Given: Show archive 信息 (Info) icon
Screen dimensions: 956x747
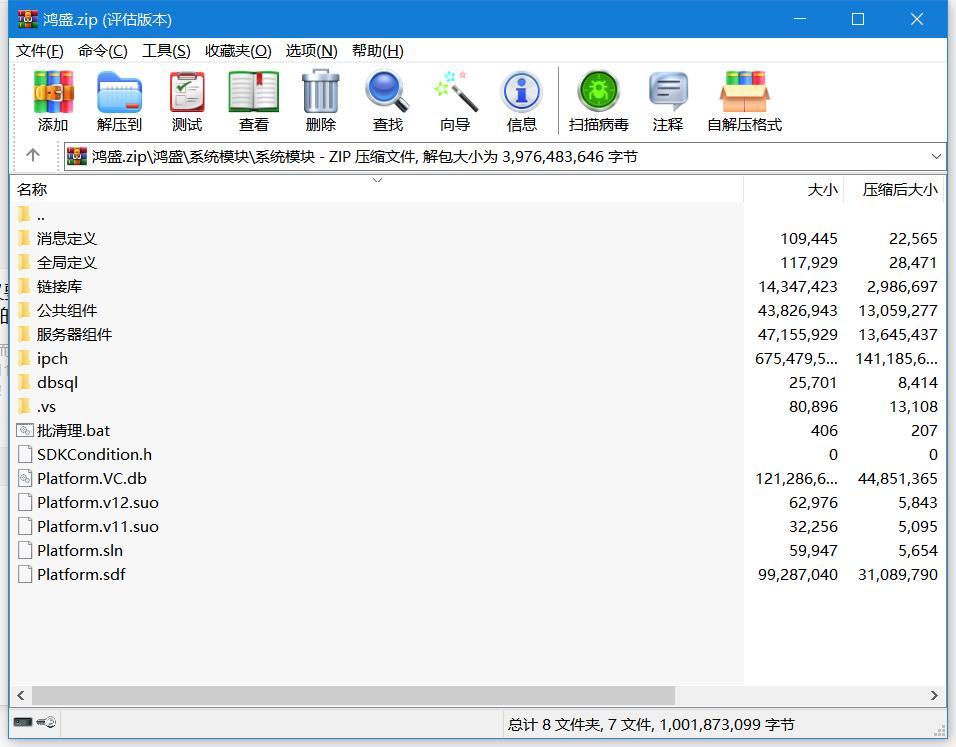Looking at the screenshot, I should (x=521, y=101).
